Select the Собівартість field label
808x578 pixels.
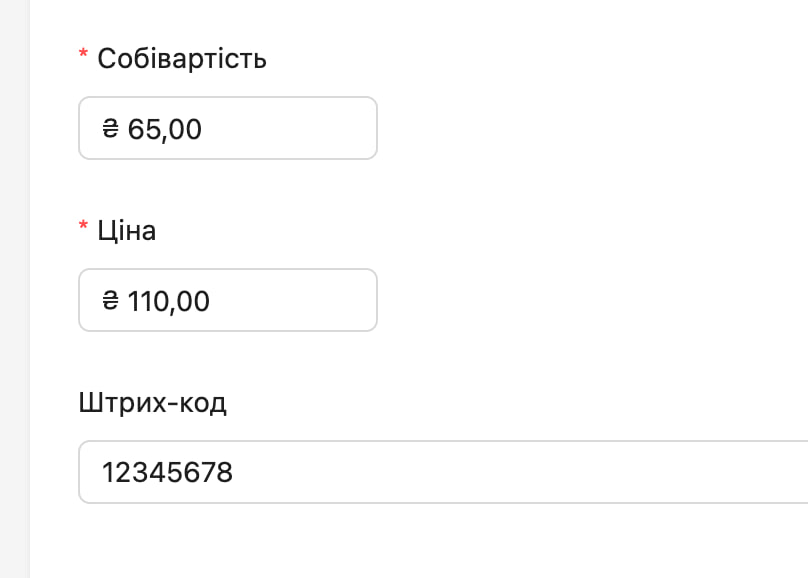pos(182,58)
